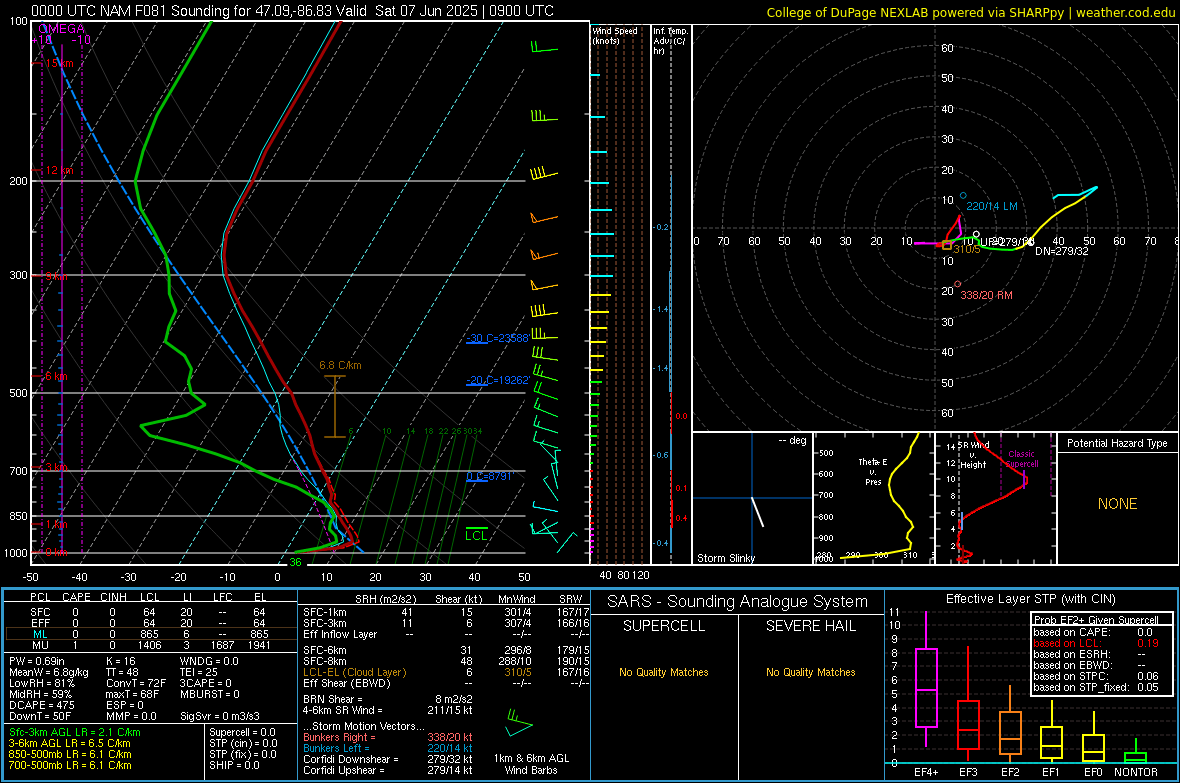Click the Corfidi Downshear = 279/32 kt row
Viewport: 1180px width, 783px height.
388,759
